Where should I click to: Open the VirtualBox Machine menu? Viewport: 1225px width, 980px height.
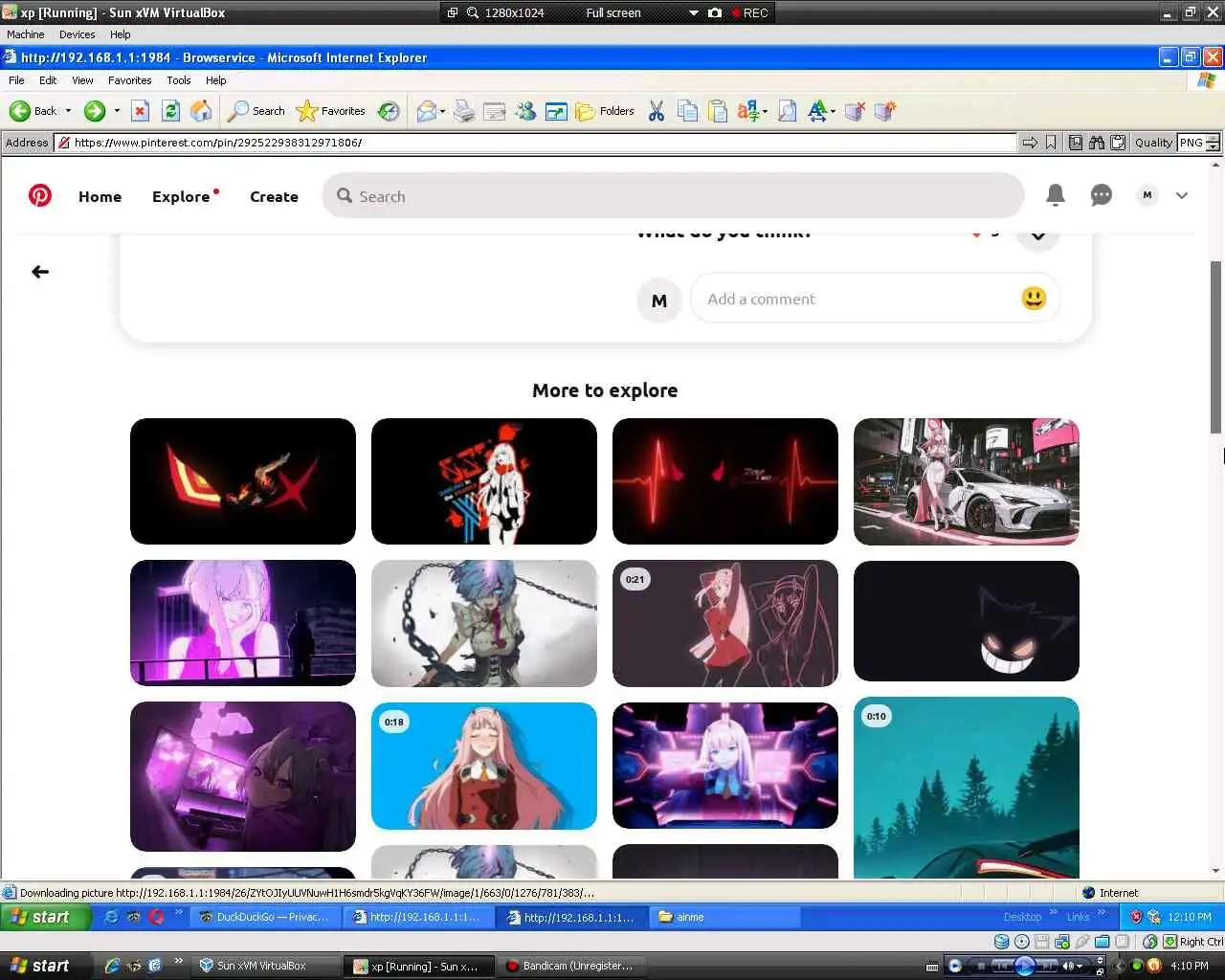(x=26, y=34)
